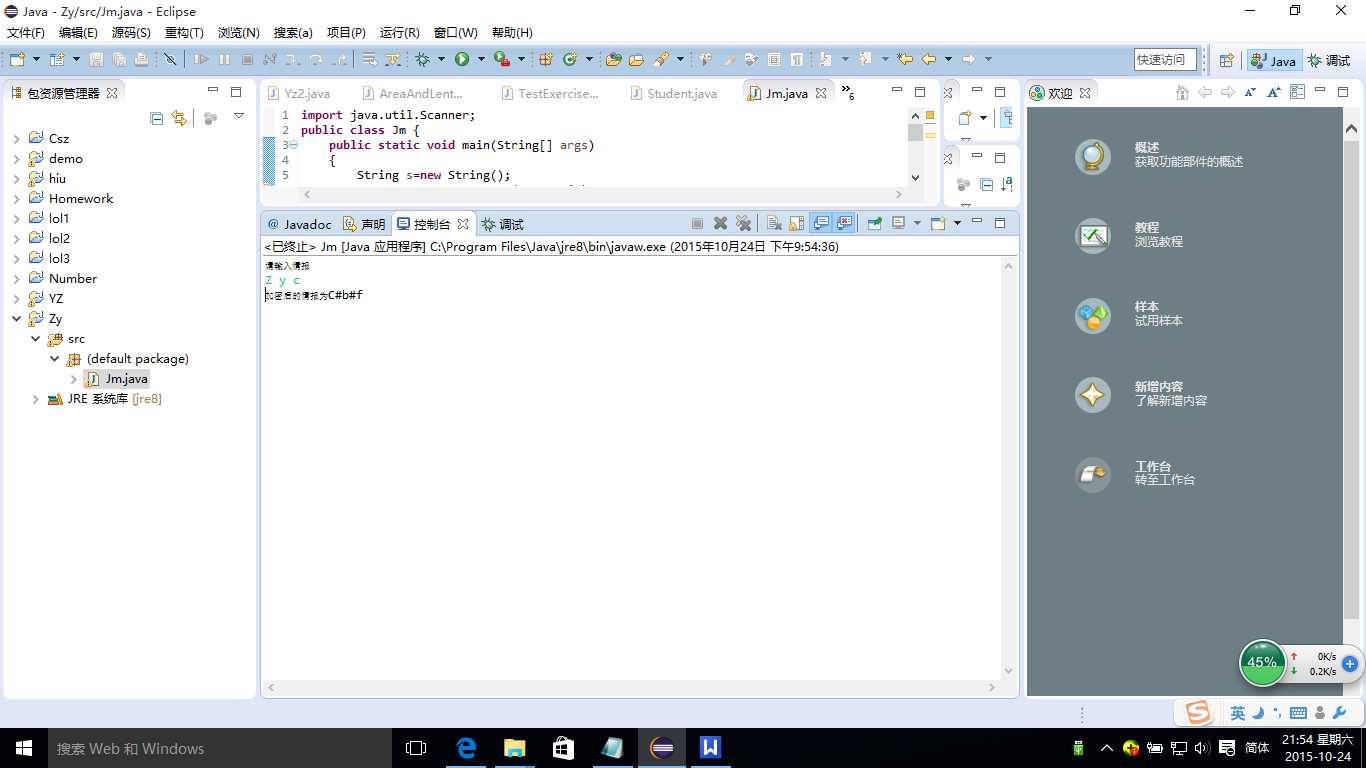Toggle Link with Editor in package explorer

[x=179, y=118]
